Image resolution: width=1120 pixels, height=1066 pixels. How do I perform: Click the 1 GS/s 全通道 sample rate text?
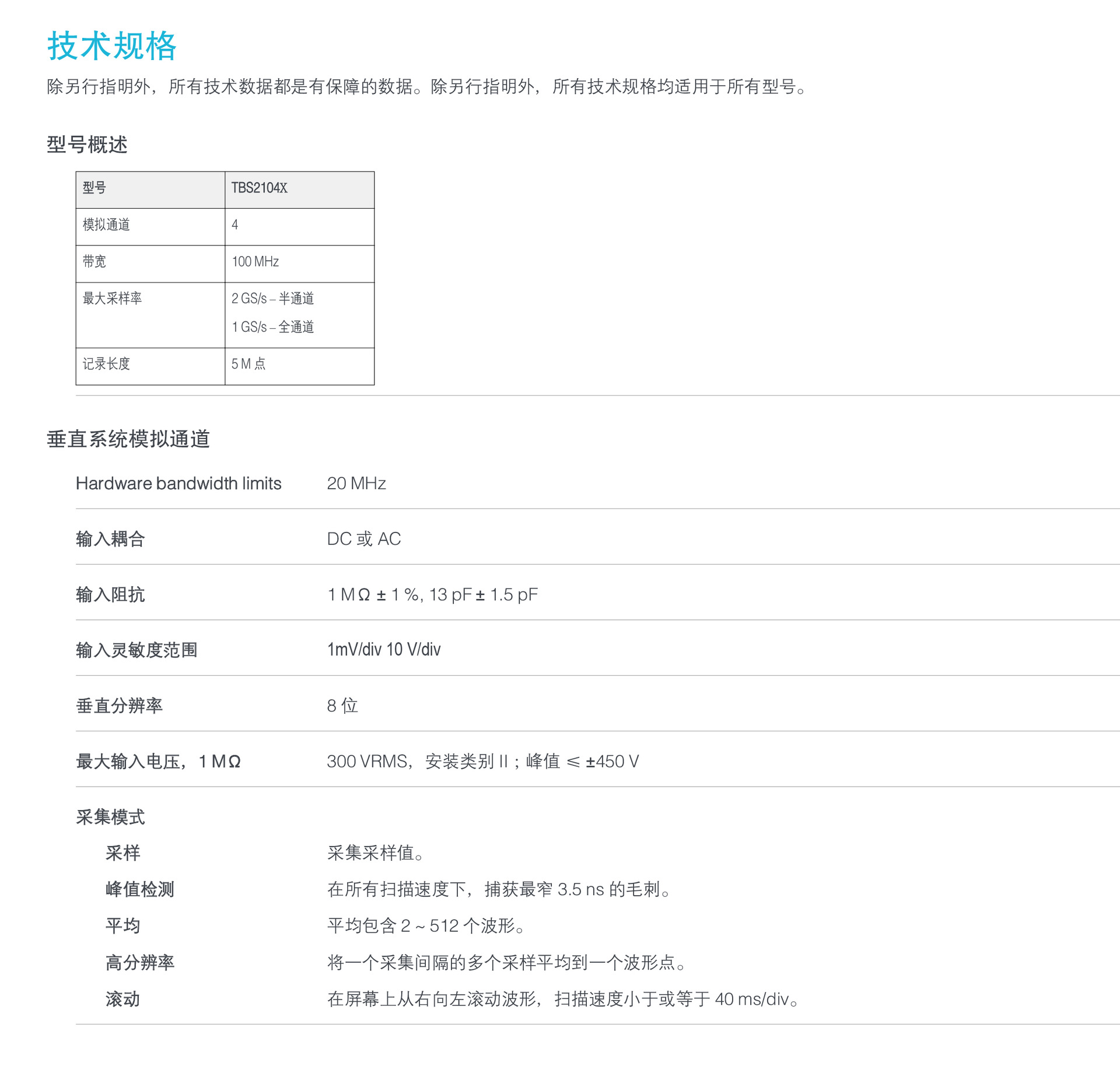click(272, 327)
